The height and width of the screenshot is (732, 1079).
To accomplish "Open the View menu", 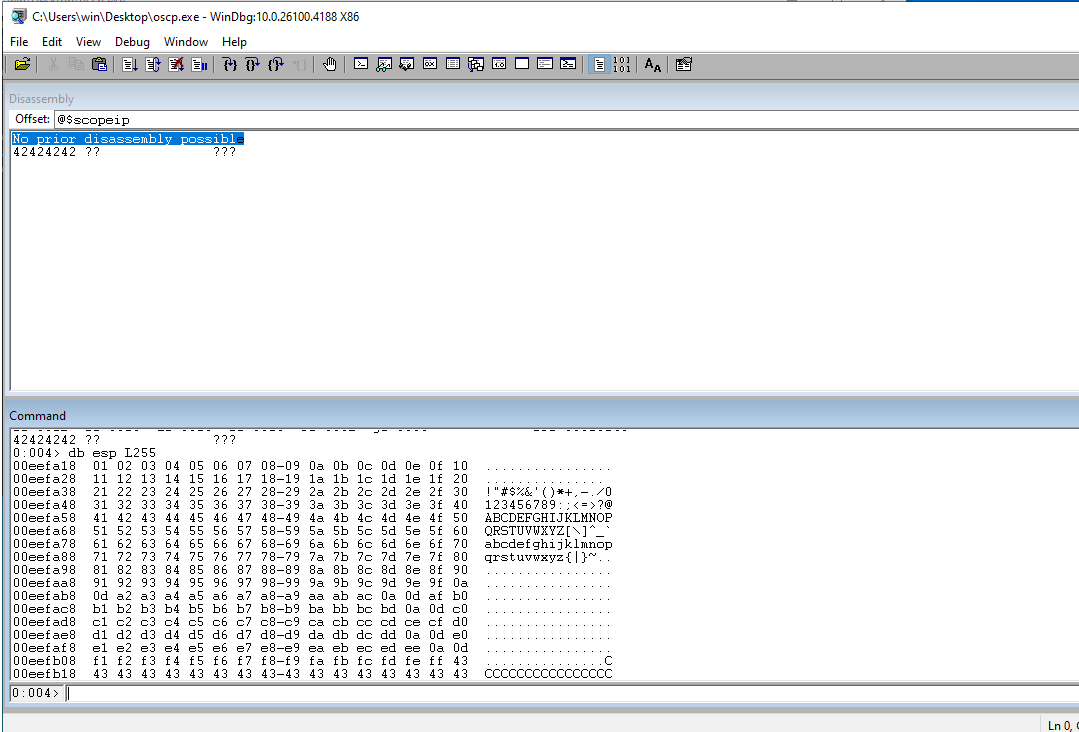I will [x=88, y=42].
